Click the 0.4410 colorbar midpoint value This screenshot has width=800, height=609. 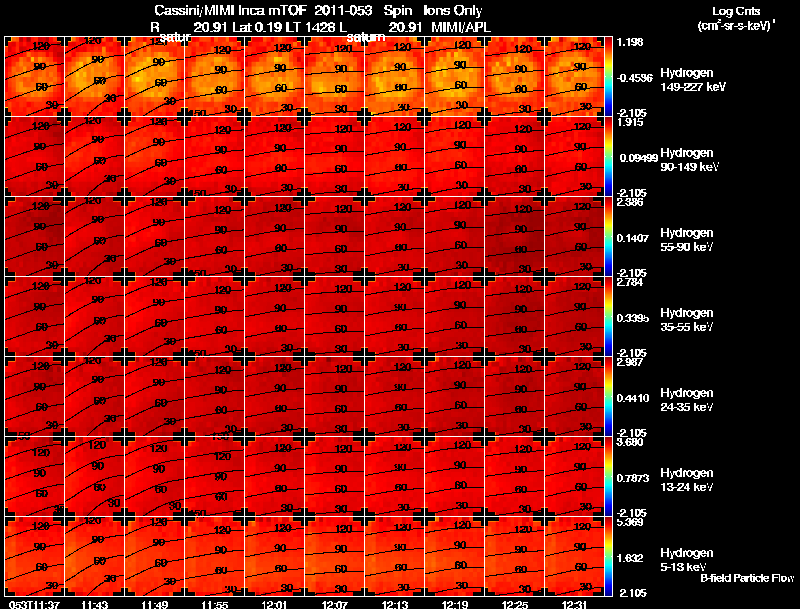click(x=633, y=398)
